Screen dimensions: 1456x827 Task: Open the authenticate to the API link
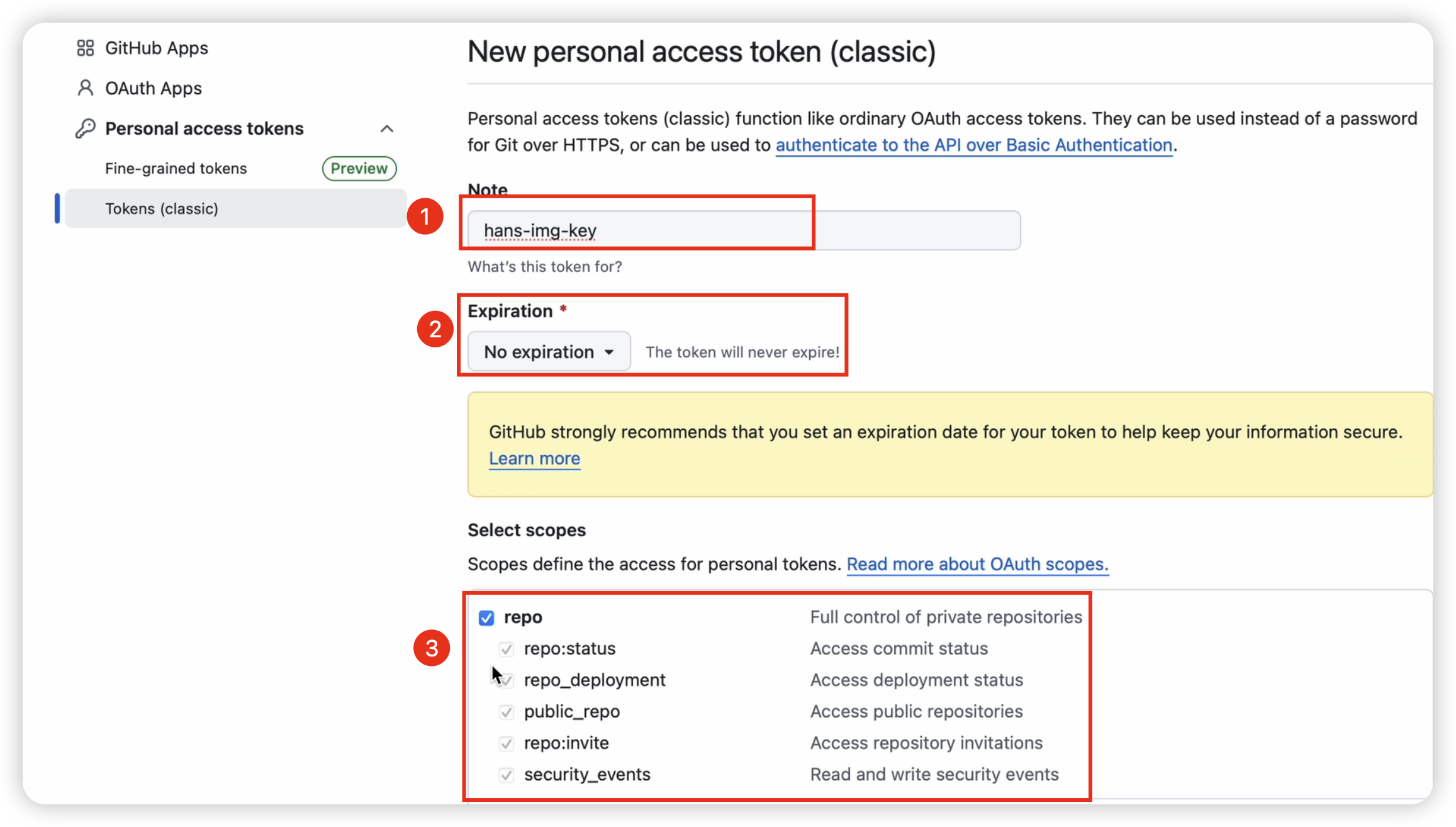[x=973, y=145]
